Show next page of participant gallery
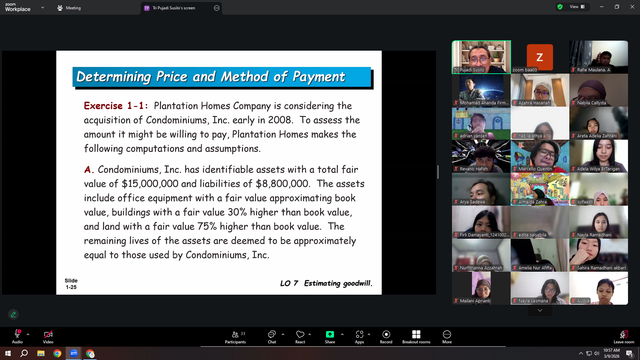The width and height of the screenshot is (640, 360). click(540, 311)
